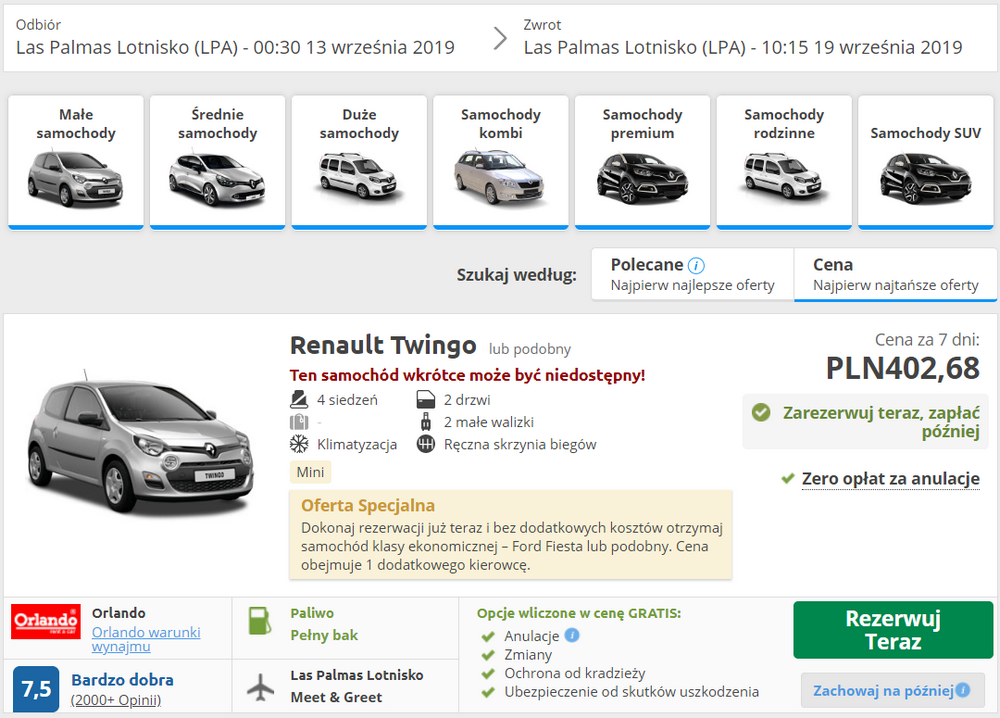Image resolution: width=1000 pixels, height=718 pixels.
Task: Switch to the Polecane sorting tab
Action: [692, 275]
